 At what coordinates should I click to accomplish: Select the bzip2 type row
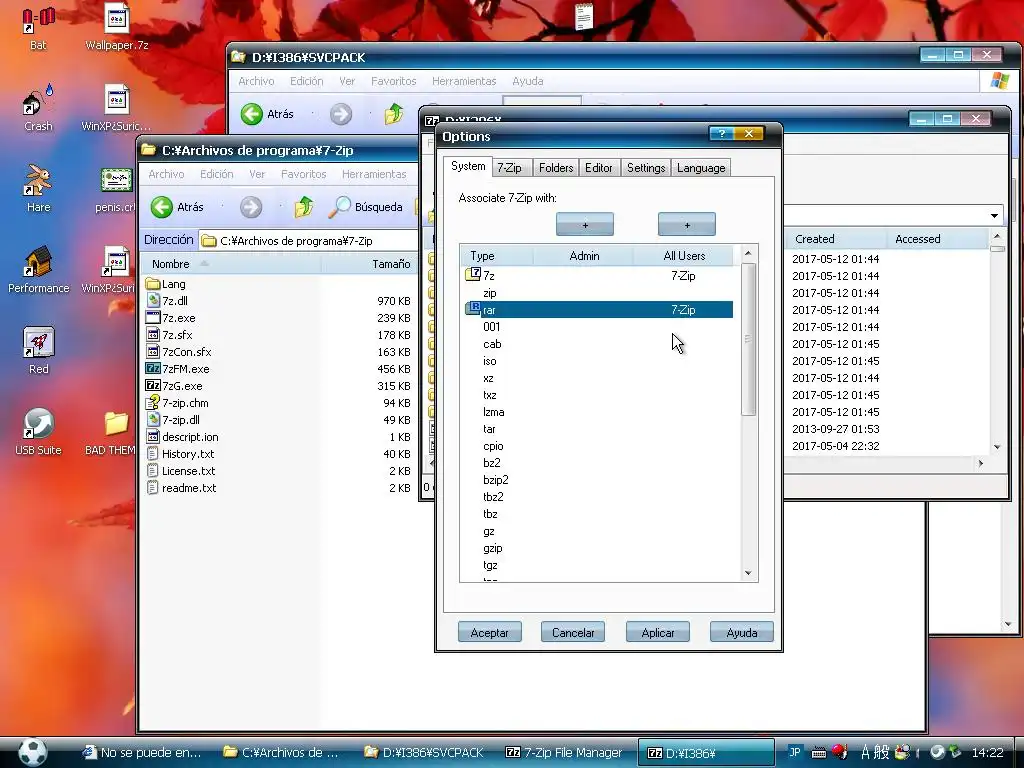(598, 479)
